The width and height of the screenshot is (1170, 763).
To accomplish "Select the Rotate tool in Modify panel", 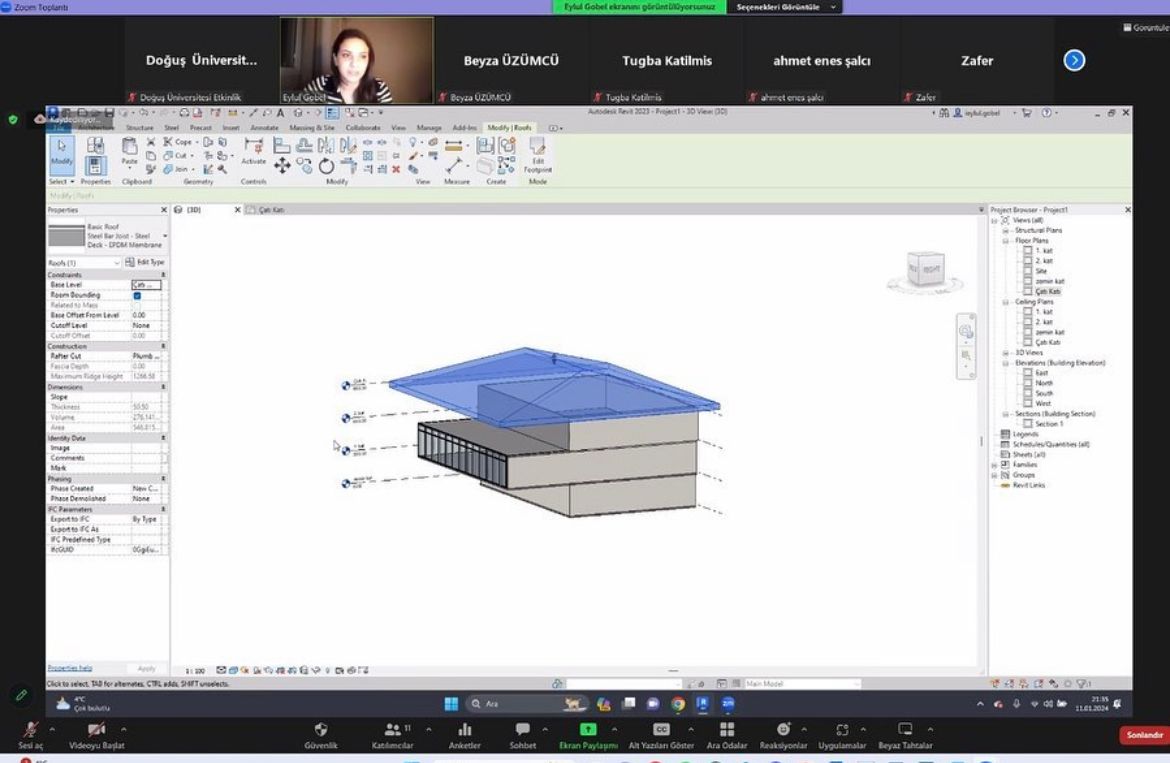I will (326, 166).
